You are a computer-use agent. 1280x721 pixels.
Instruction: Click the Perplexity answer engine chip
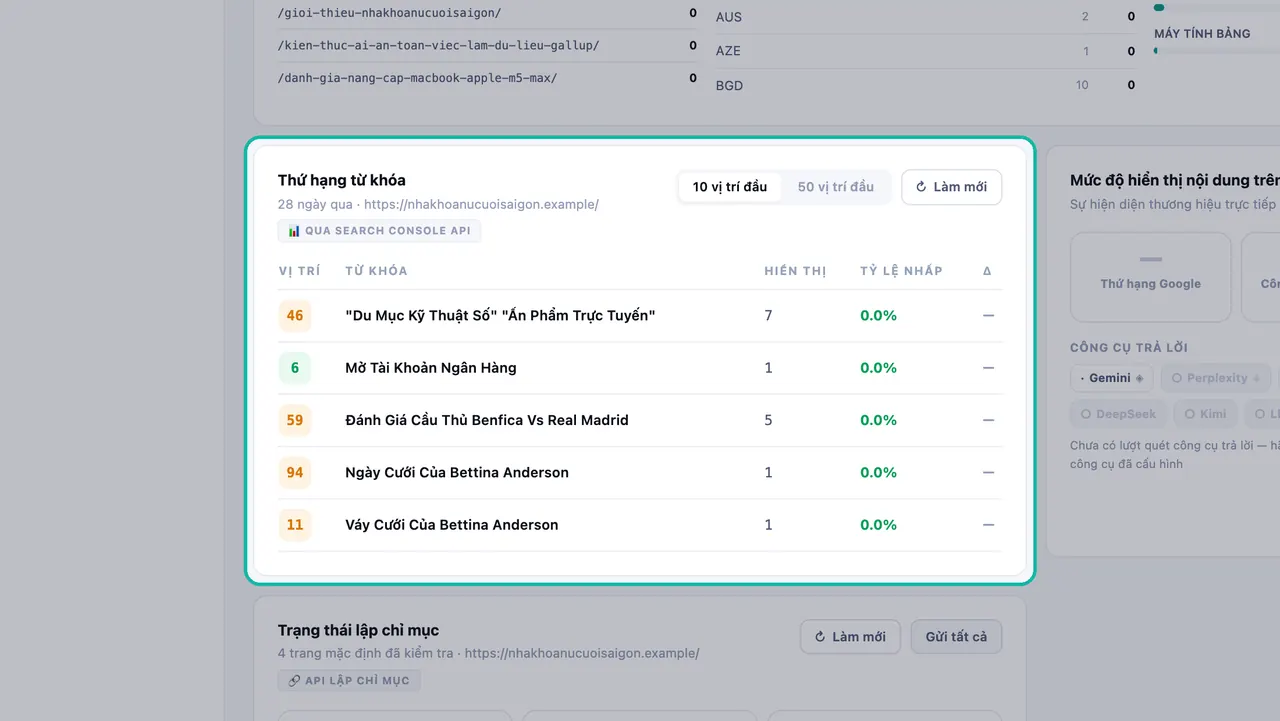coord(1215,378)
